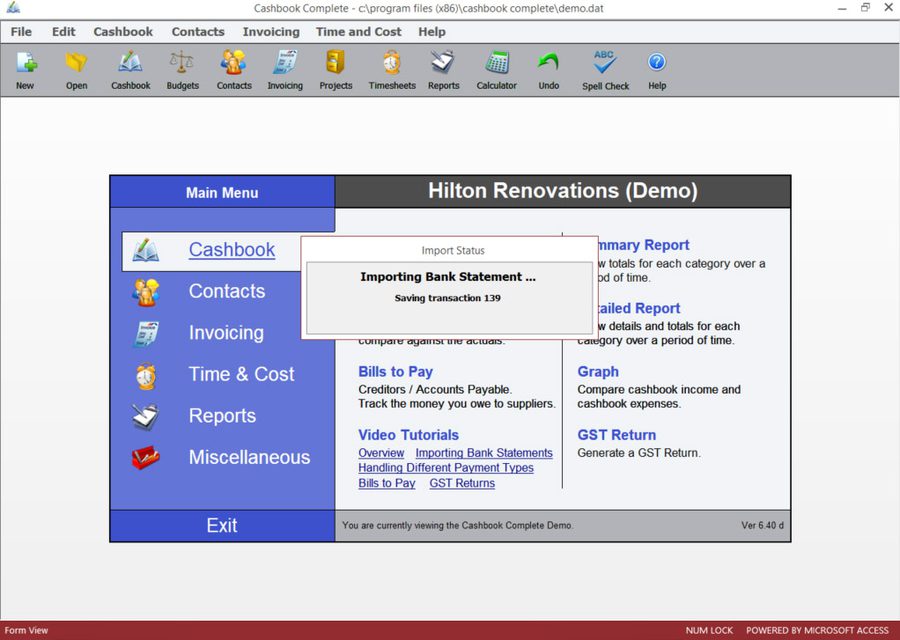Open the Edit menu
900x640 pixels.
coord(63,32)
